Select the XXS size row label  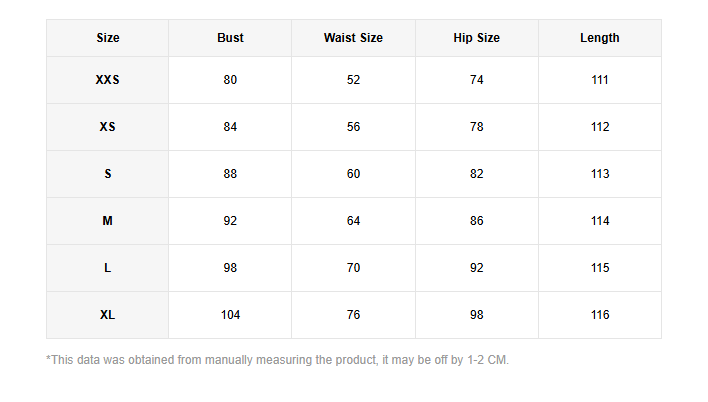[108, 80]
